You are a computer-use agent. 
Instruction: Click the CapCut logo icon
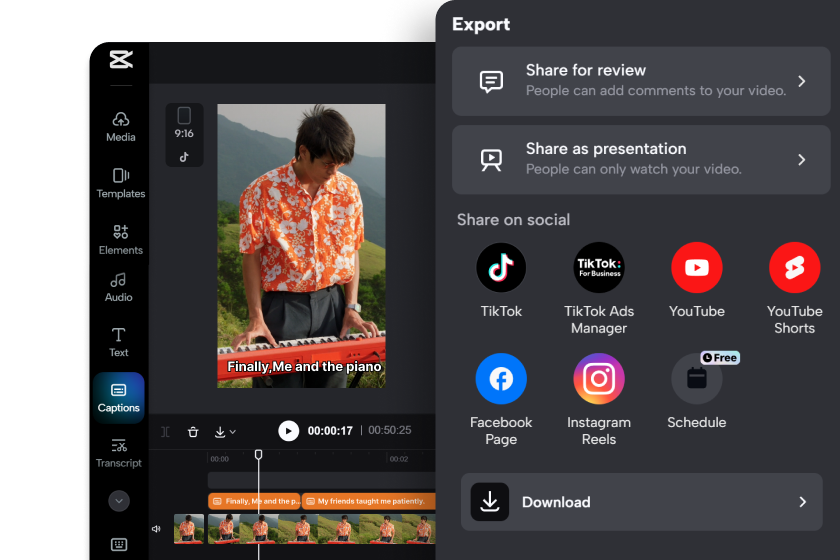[x=121, y=59]
